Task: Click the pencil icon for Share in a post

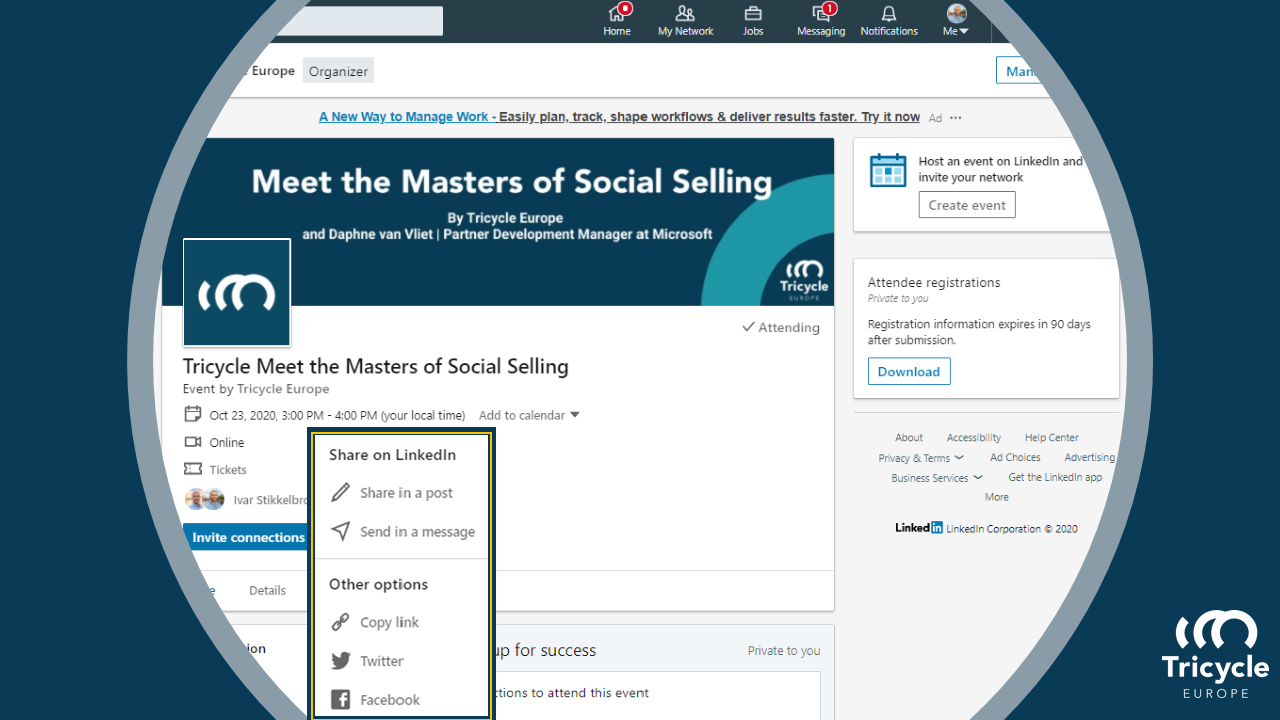Action: click(x=341, y=492)
